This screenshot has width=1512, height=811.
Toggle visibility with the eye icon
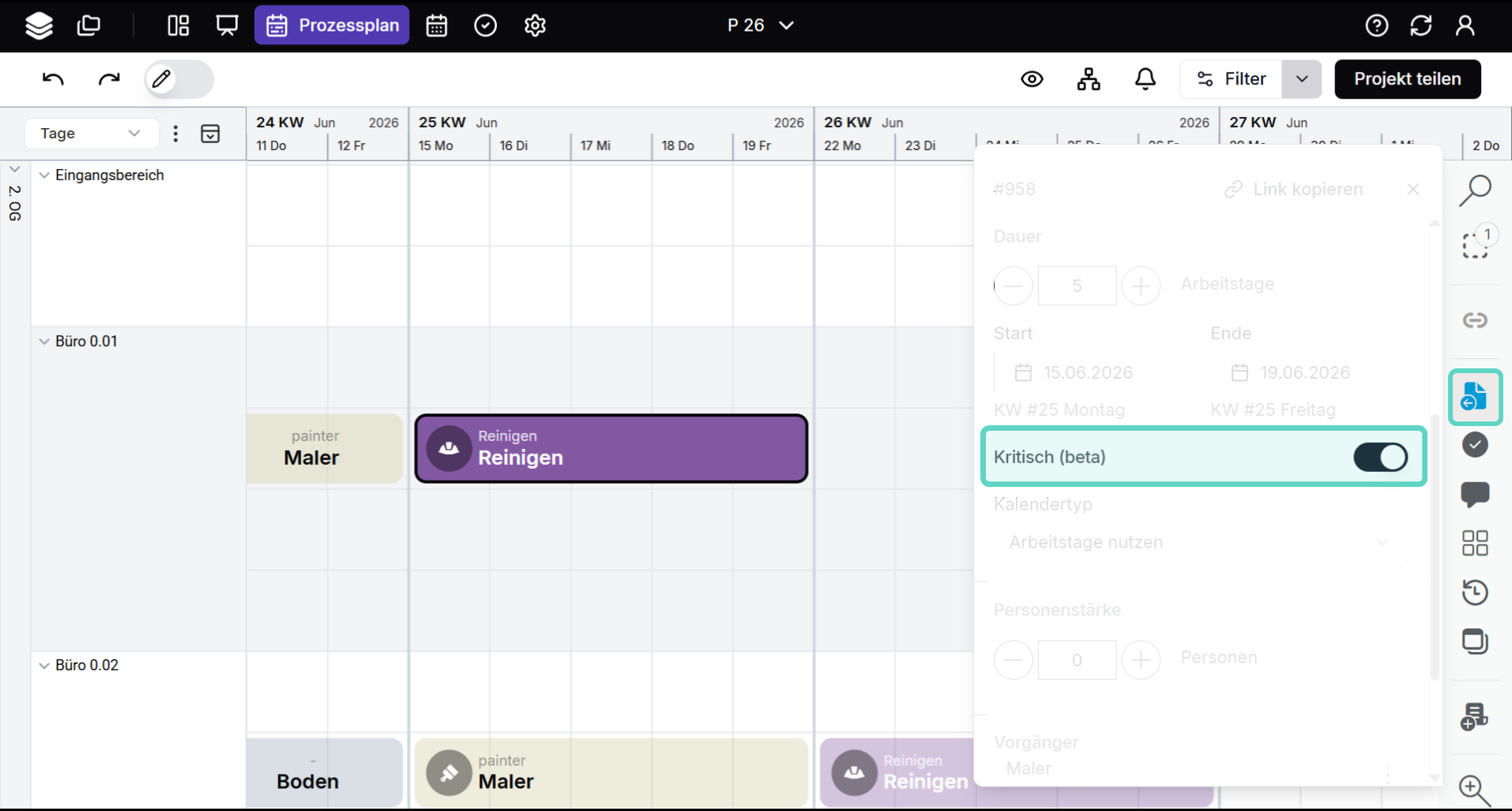click(x=1032, y=79)
